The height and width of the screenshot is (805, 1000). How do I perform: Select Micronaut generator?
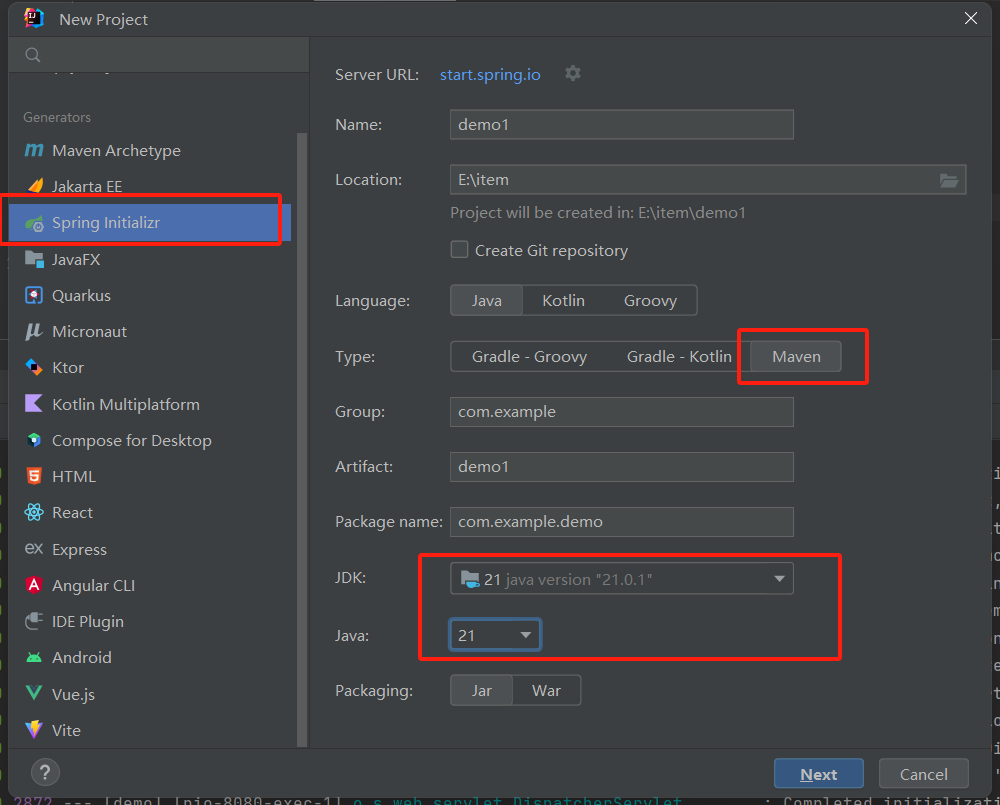[x=149, y=331]
